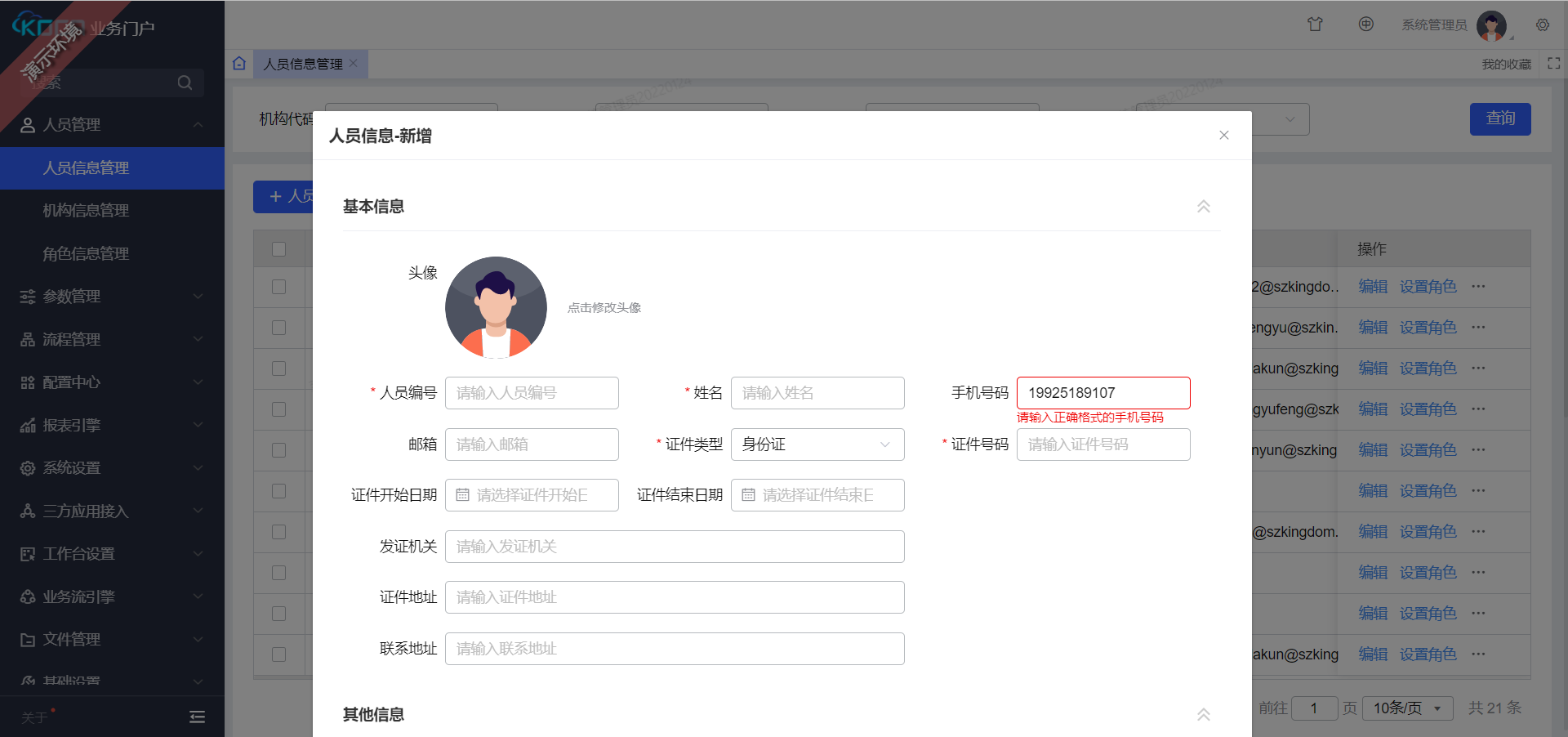1568x737 pixels.
Task: Open the theme shirt icon
Action: coord(1315,25)
